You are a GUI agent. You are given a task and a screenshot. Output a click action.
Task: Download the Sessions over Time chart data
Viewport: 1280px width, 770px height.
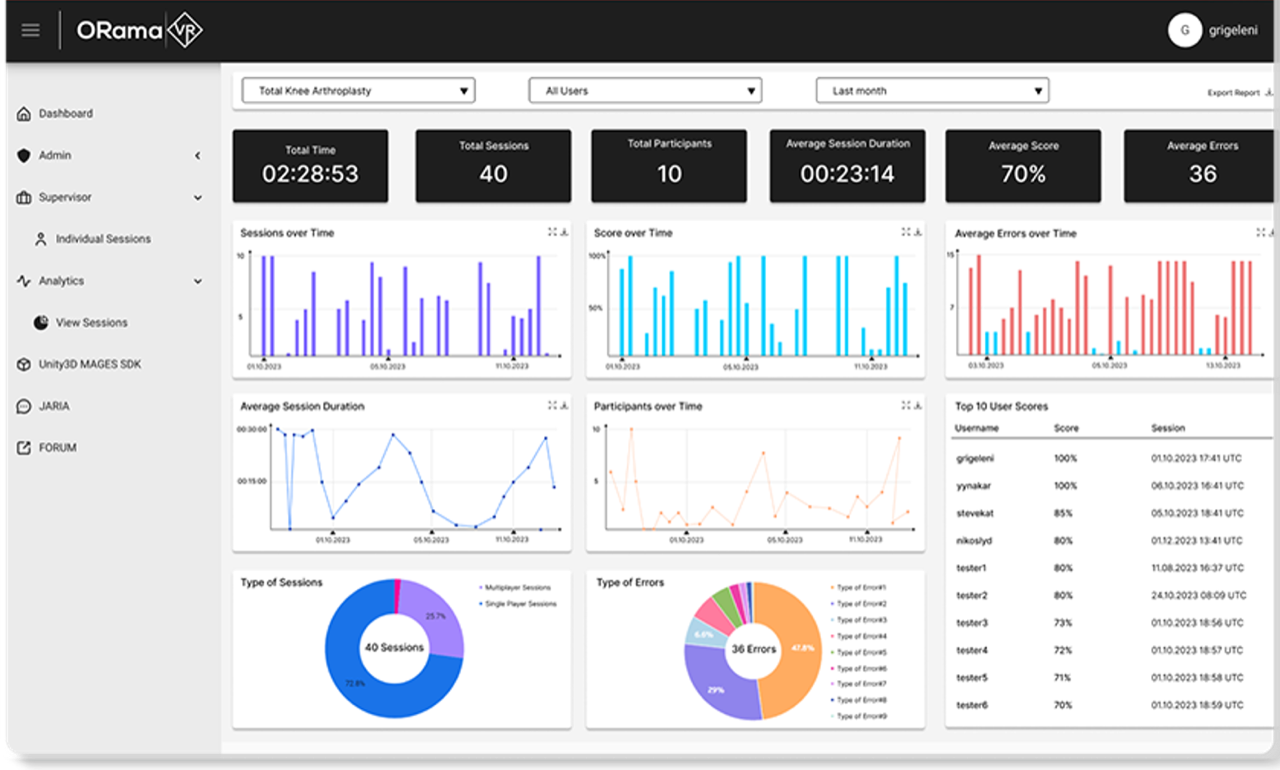point(564,232)
